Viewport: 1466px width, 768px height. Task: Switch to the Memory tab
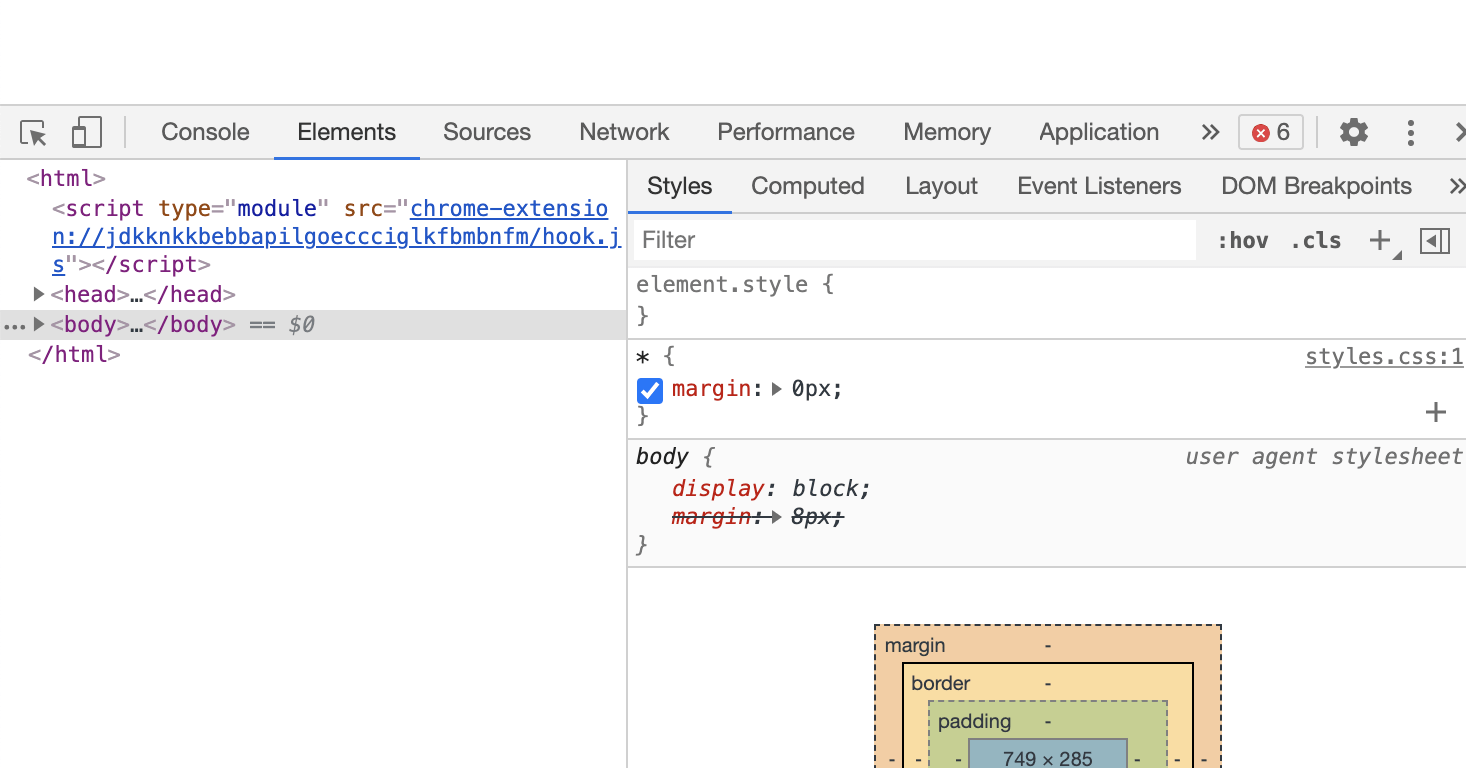pos(947,132)
